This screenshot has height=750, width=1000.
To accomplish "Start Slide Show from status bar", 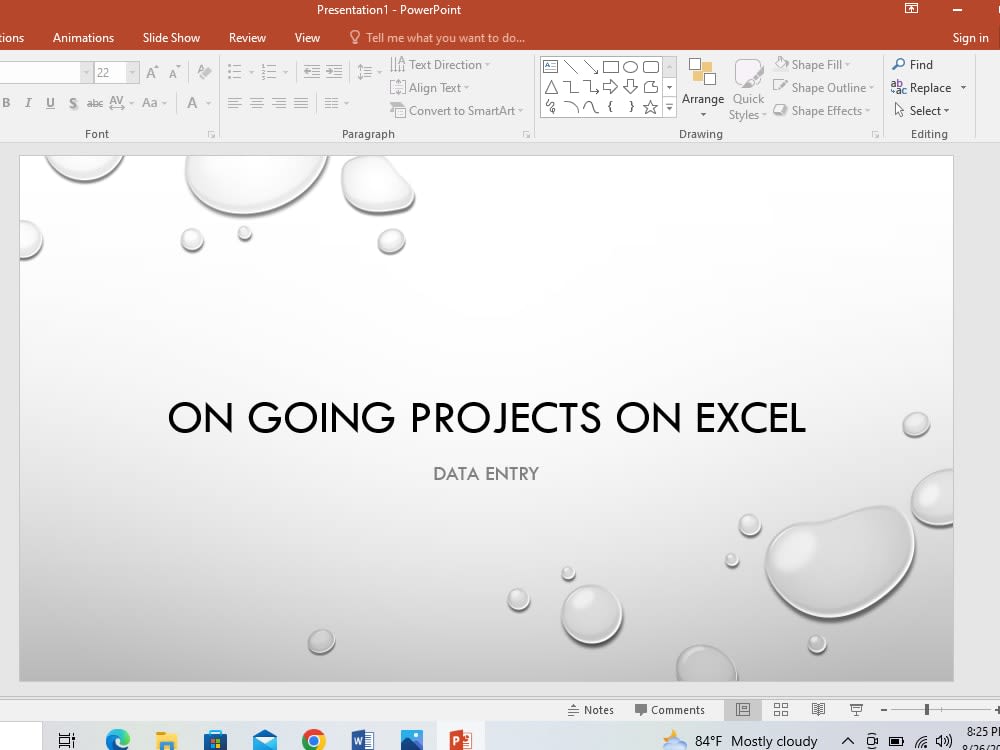I will pos(857,710).
